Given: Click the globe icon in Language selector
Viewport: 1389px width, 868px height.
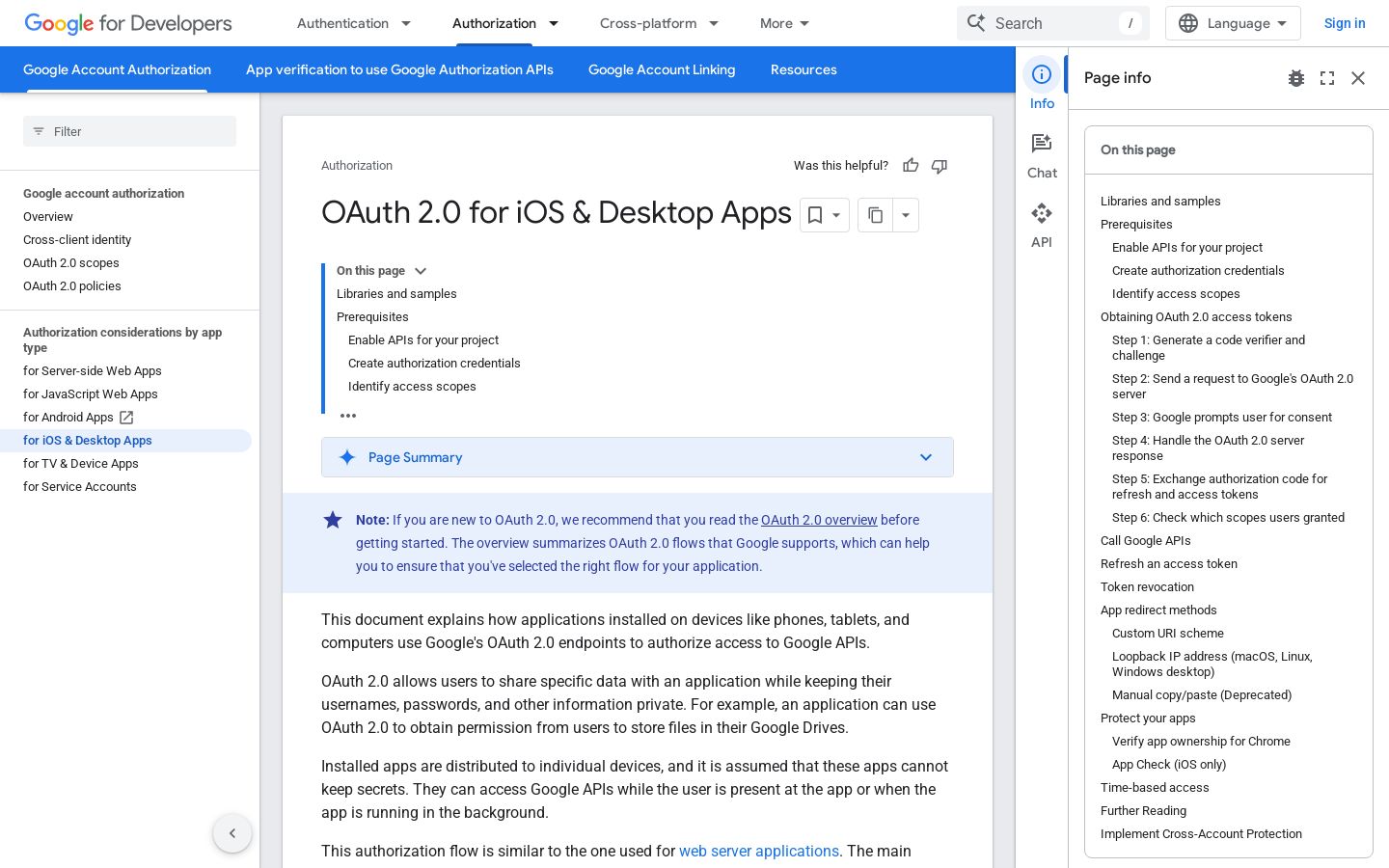Looking at the screenshot, I should click(x=1188, y=23).
